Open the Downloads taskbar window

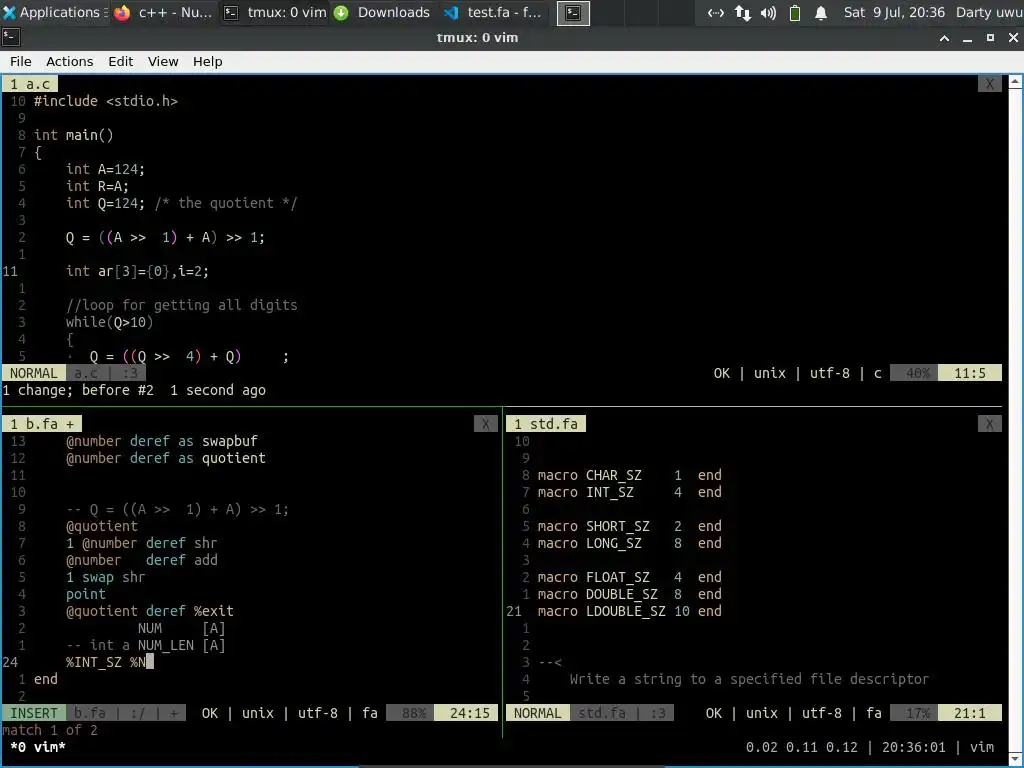coord(382,12)
